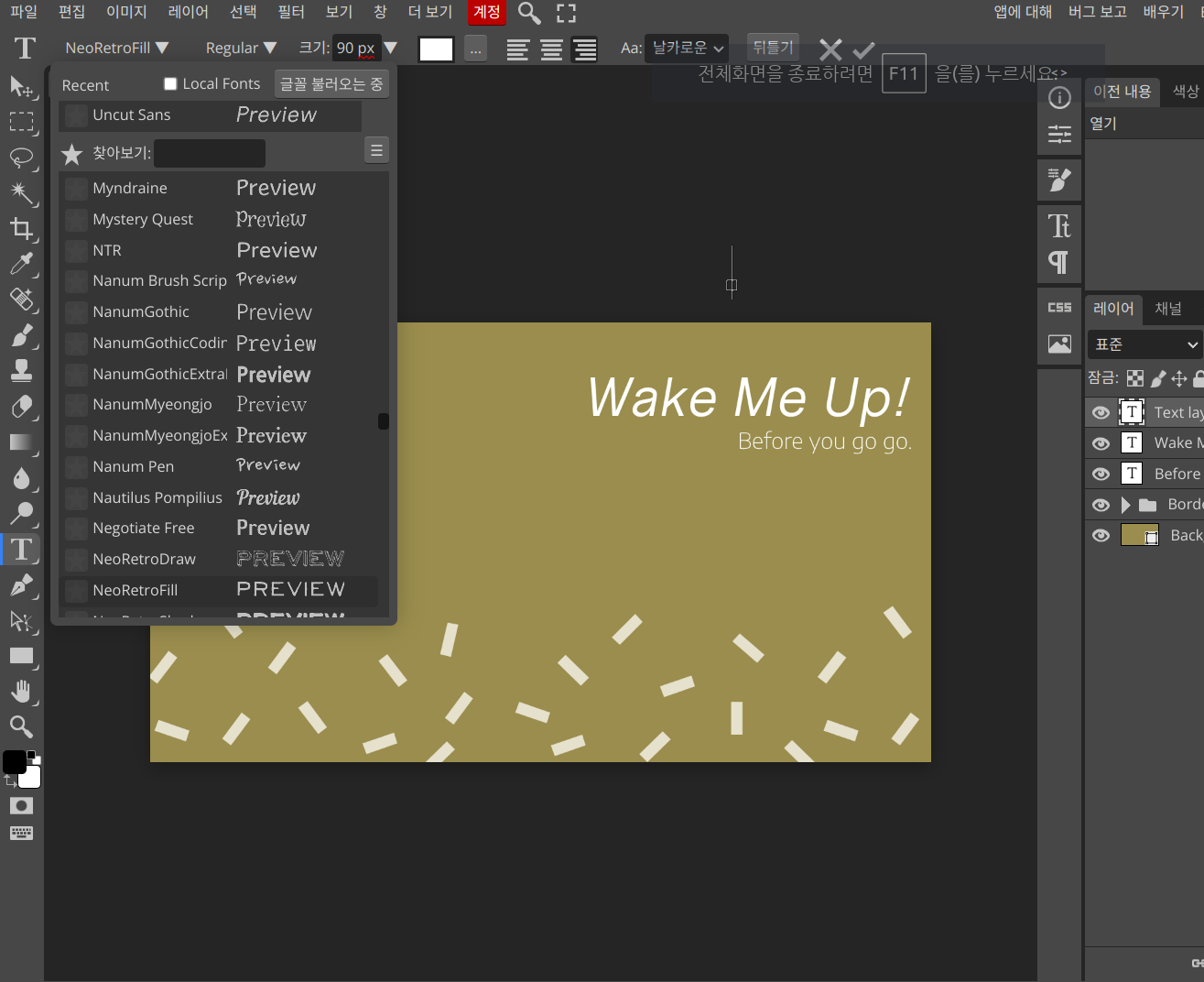Open the 이미지 menu

126,12
